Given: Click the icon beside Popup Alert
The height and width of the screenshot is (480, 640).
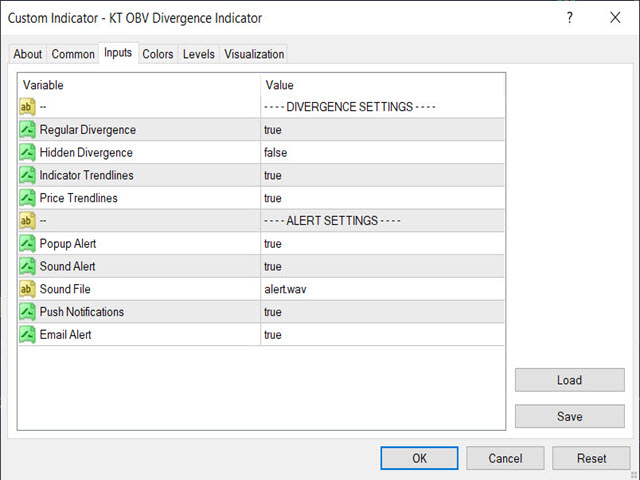Looking at the screenshot, I should (x=27, y=244).
